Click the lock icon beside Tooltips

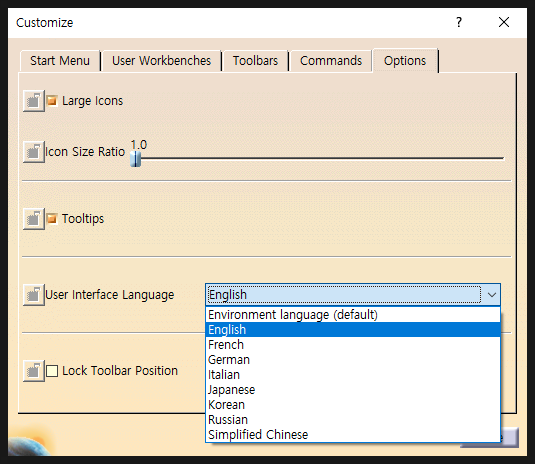coord(34,219)
